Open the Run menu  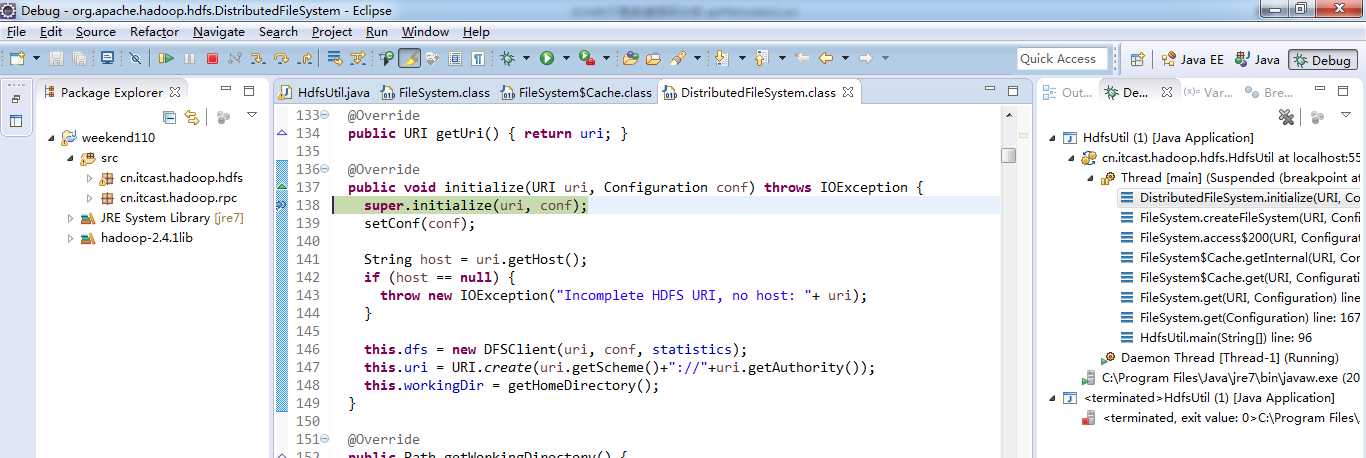click(x=377, y=32)
